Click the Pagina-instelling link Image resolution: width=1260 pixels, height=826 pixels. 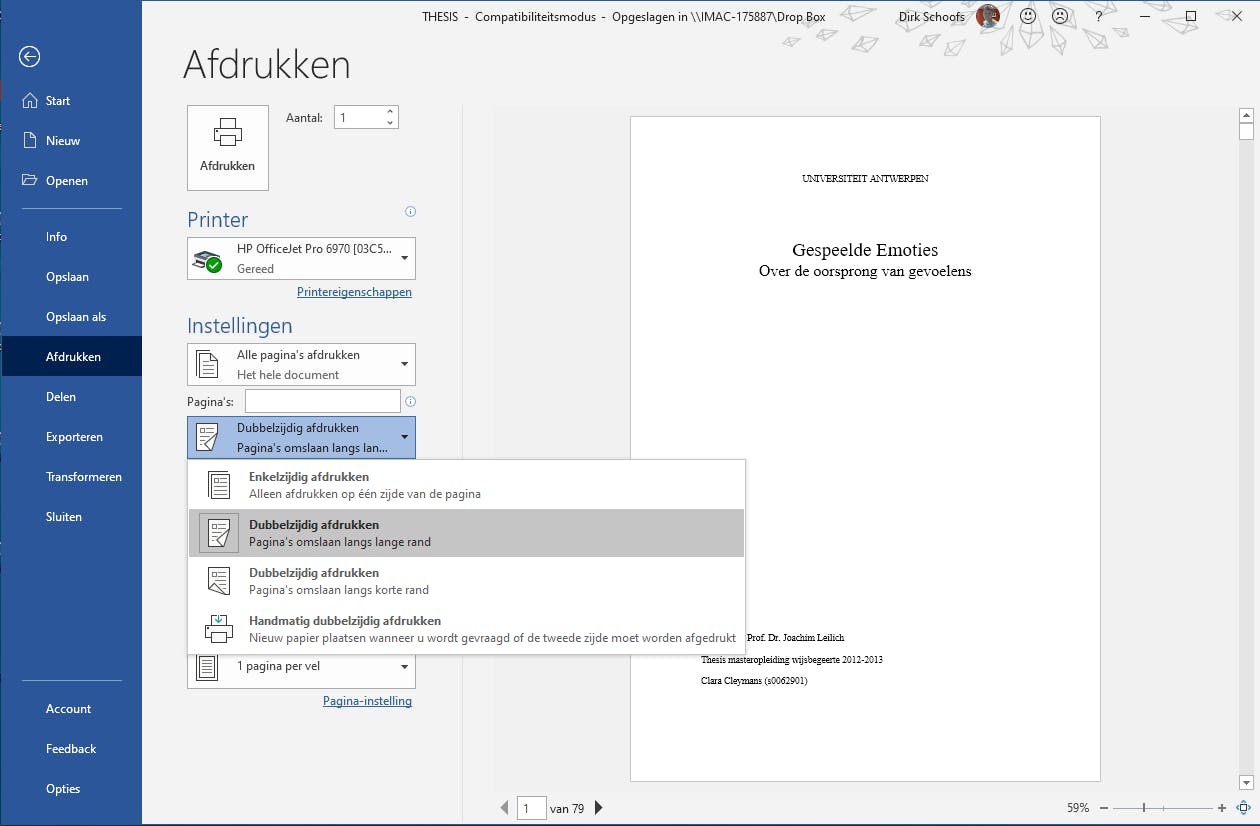coord(367,700)
